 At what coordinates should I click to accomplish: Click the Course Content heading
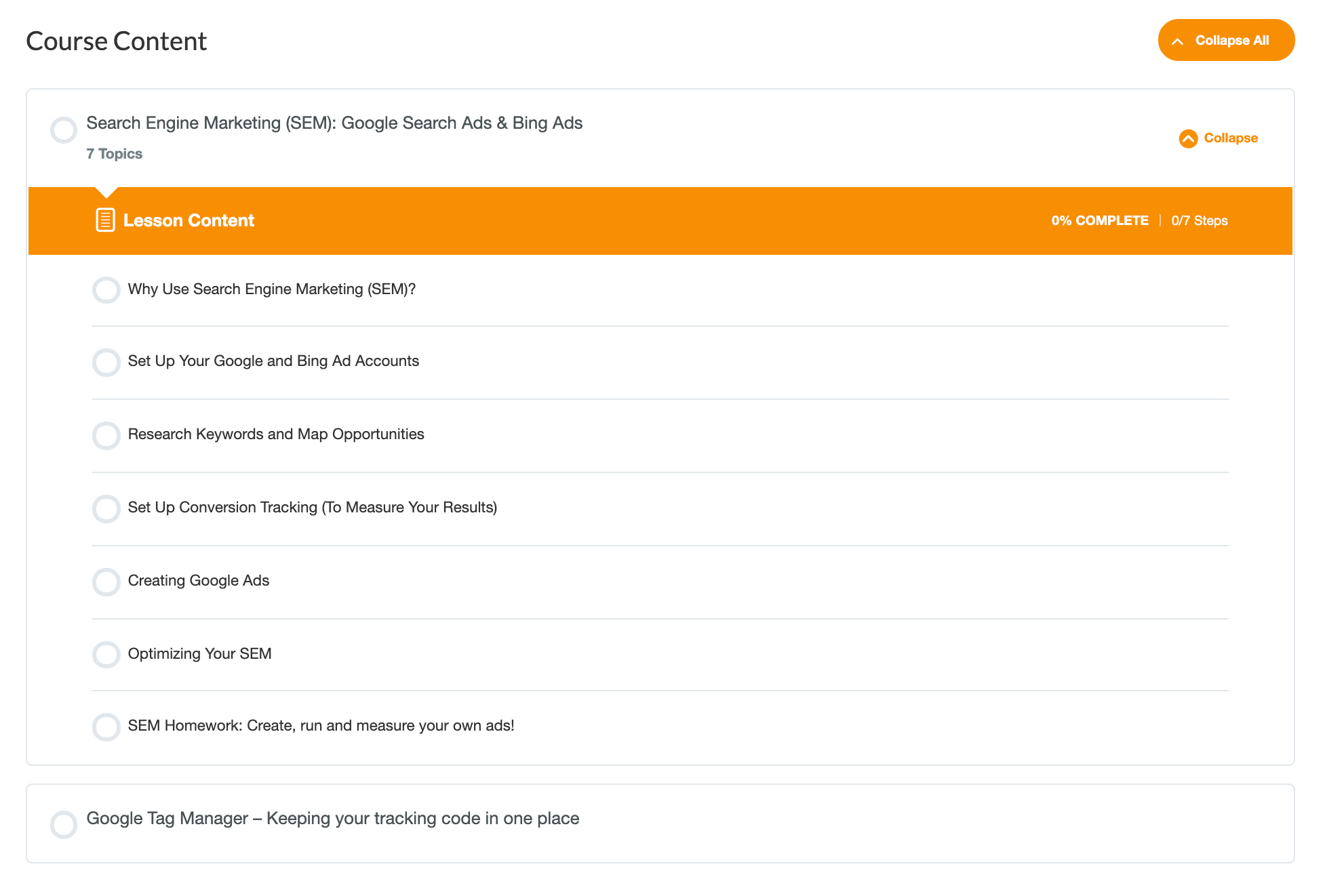(116, 41)
